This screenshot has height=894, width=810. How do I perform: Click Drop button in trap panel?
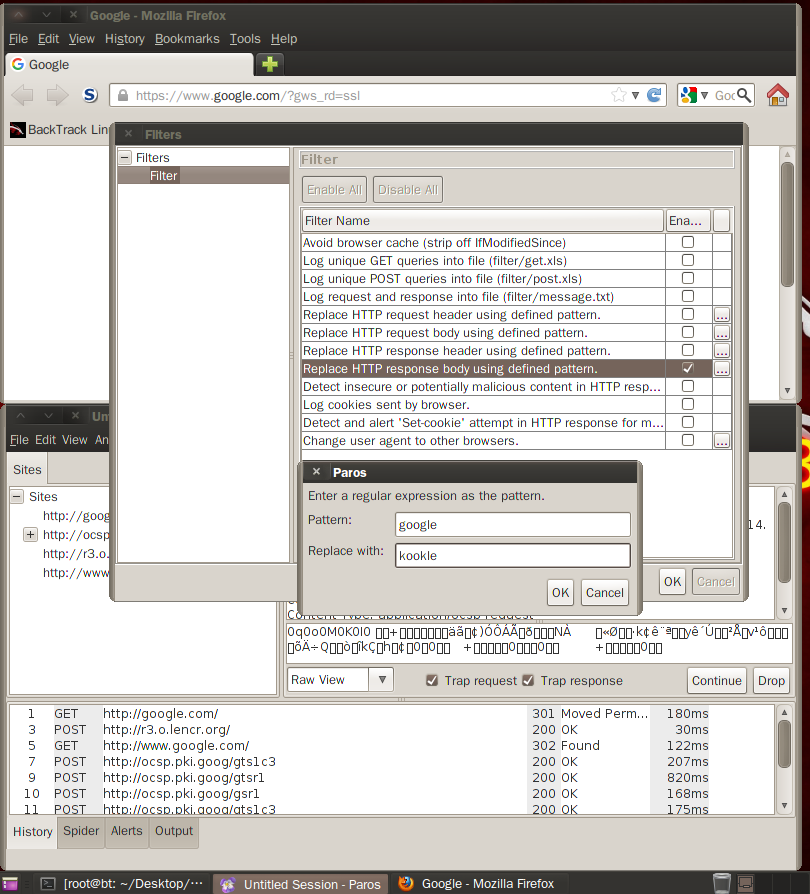pos(771,680)
